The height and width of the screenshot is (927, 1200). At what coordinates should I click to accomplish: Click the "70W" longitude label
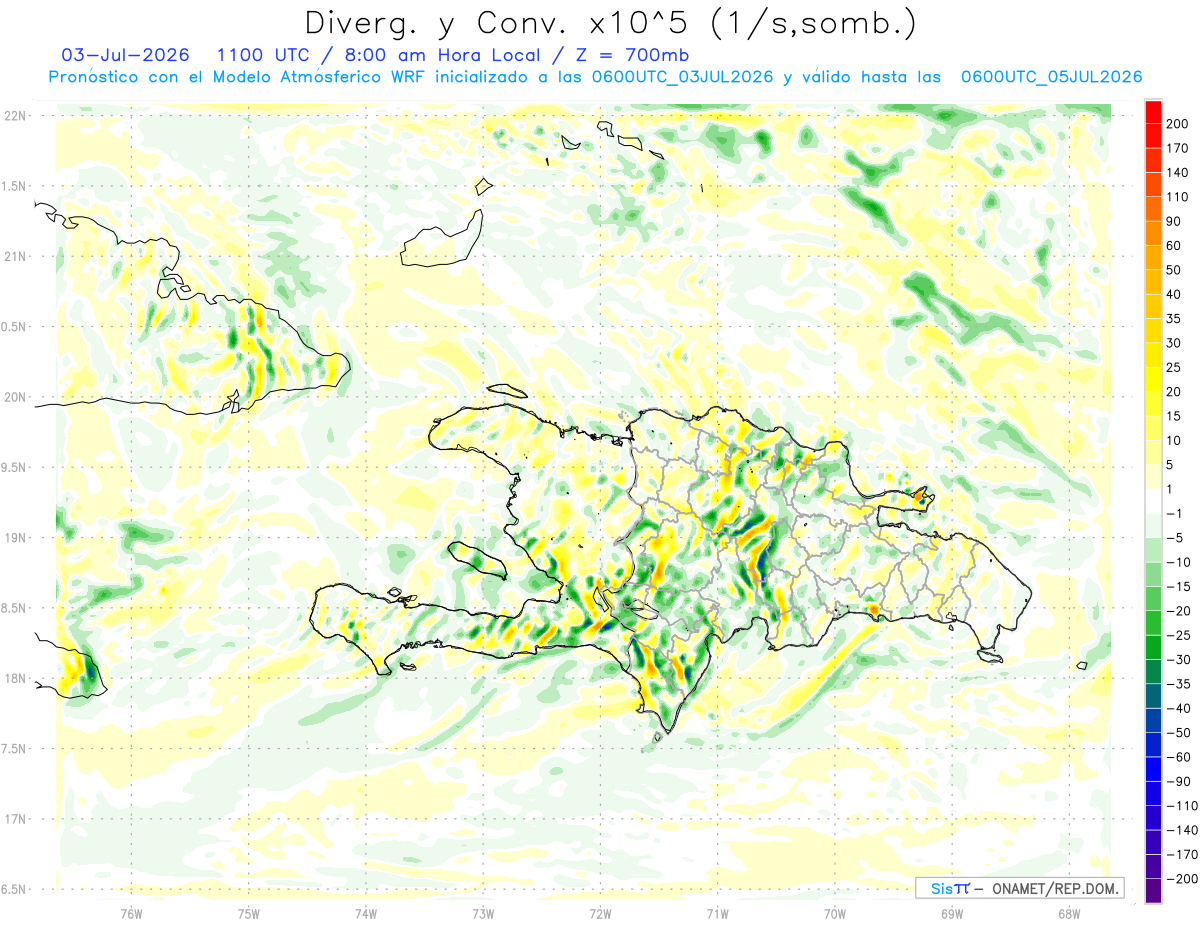[835, 913]
